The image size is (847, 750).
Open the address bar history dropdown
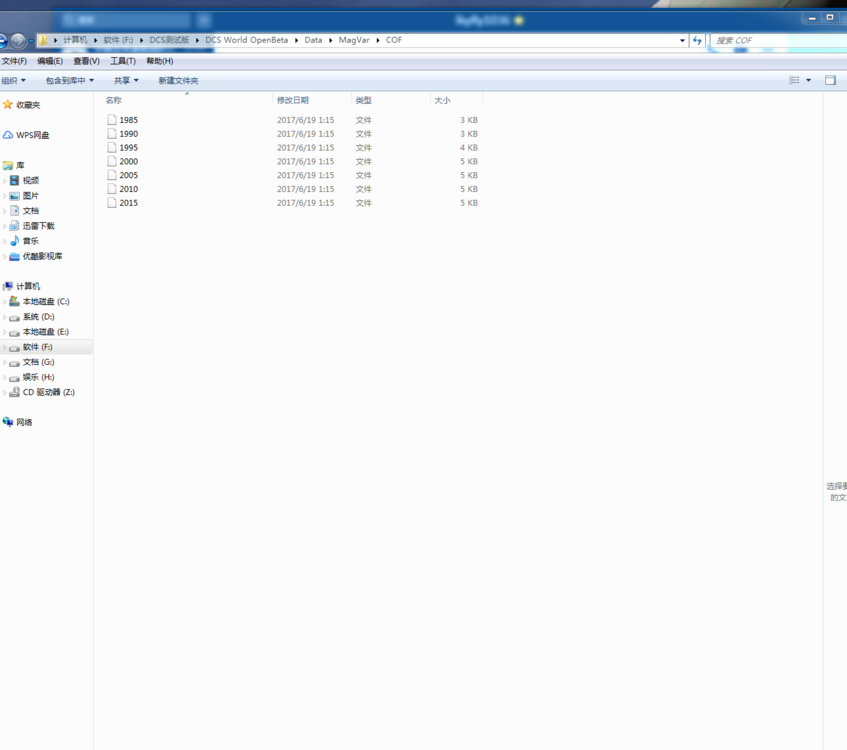click(x=682, y=41)
